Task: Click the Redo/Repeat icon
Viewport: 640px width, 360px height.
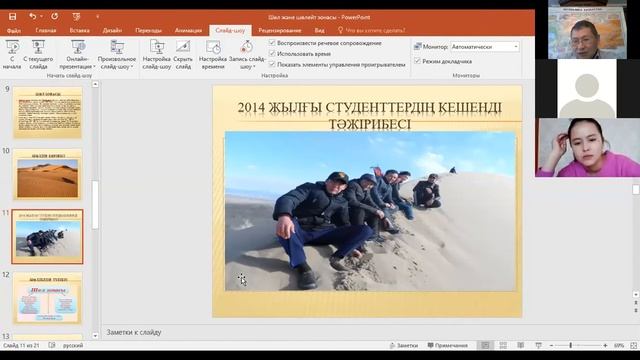Action: coord(55,16)
